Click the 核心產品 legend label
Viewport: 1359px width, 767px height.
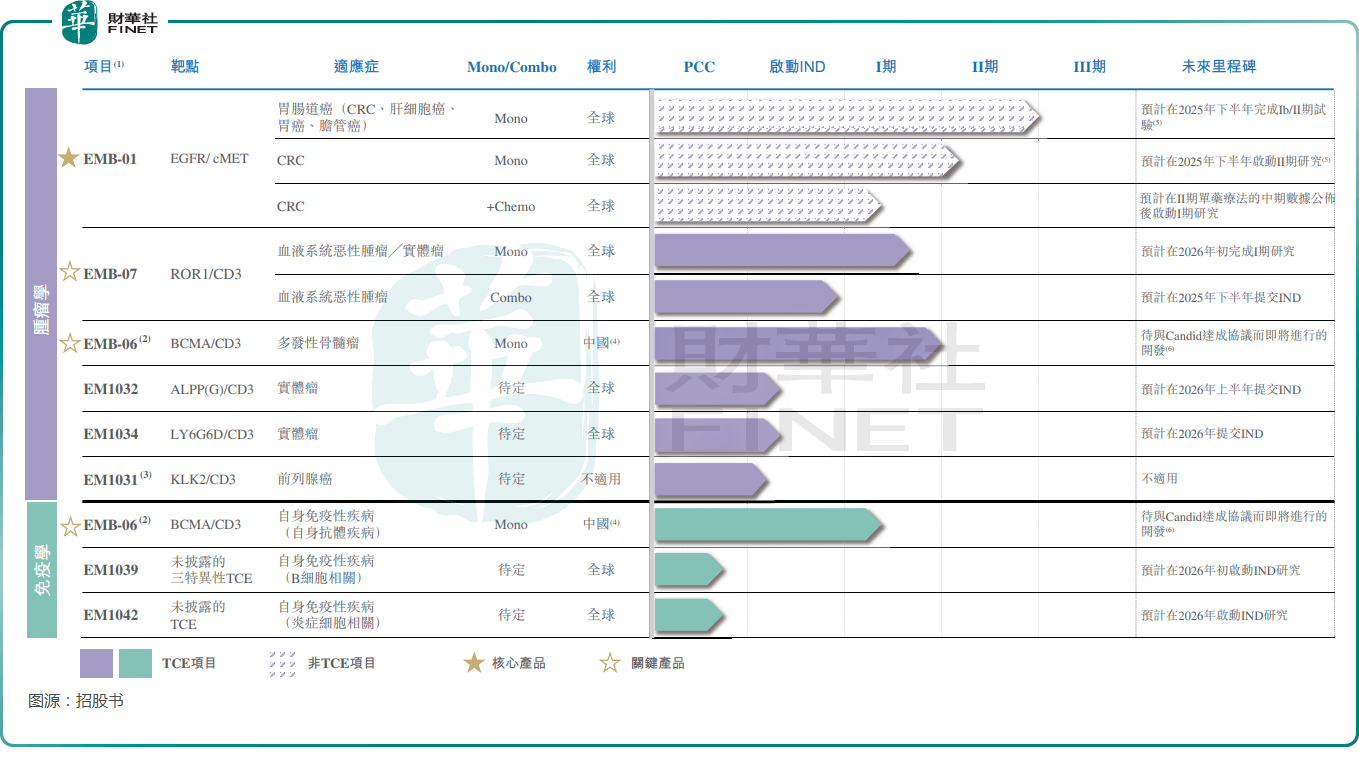(519, 663)
